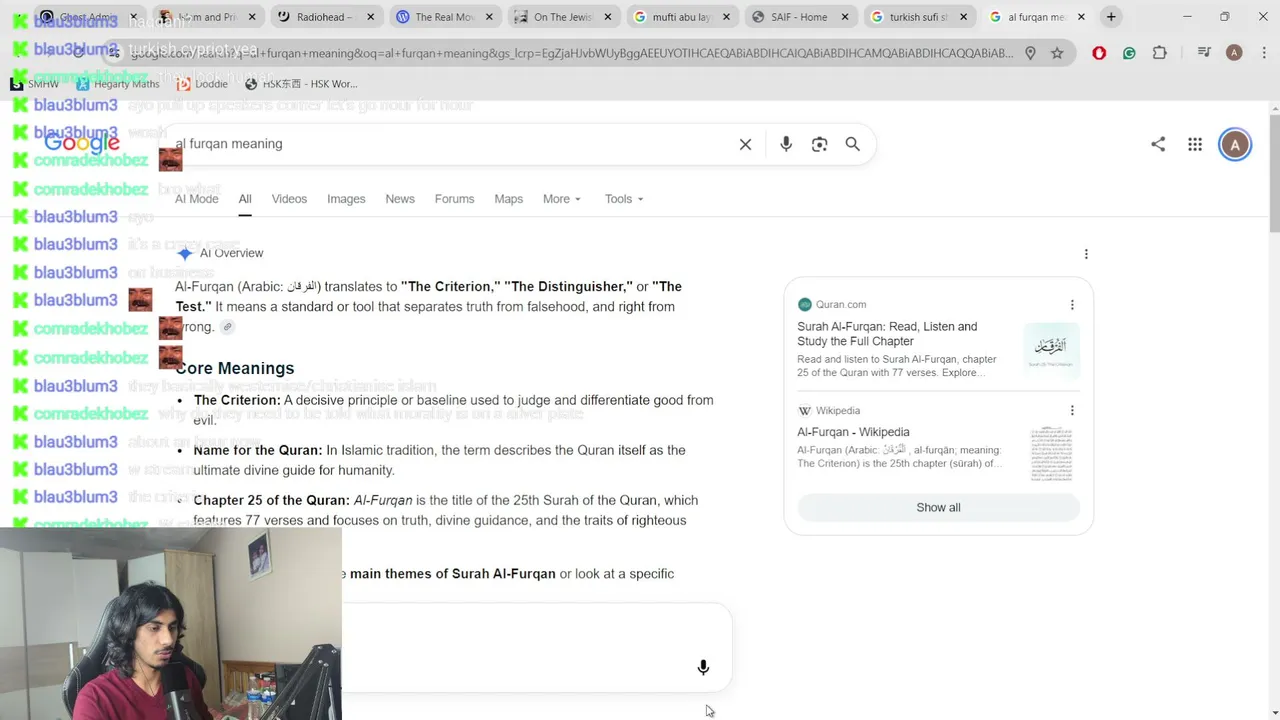Open the HSK bookmark

pos(301,84)
